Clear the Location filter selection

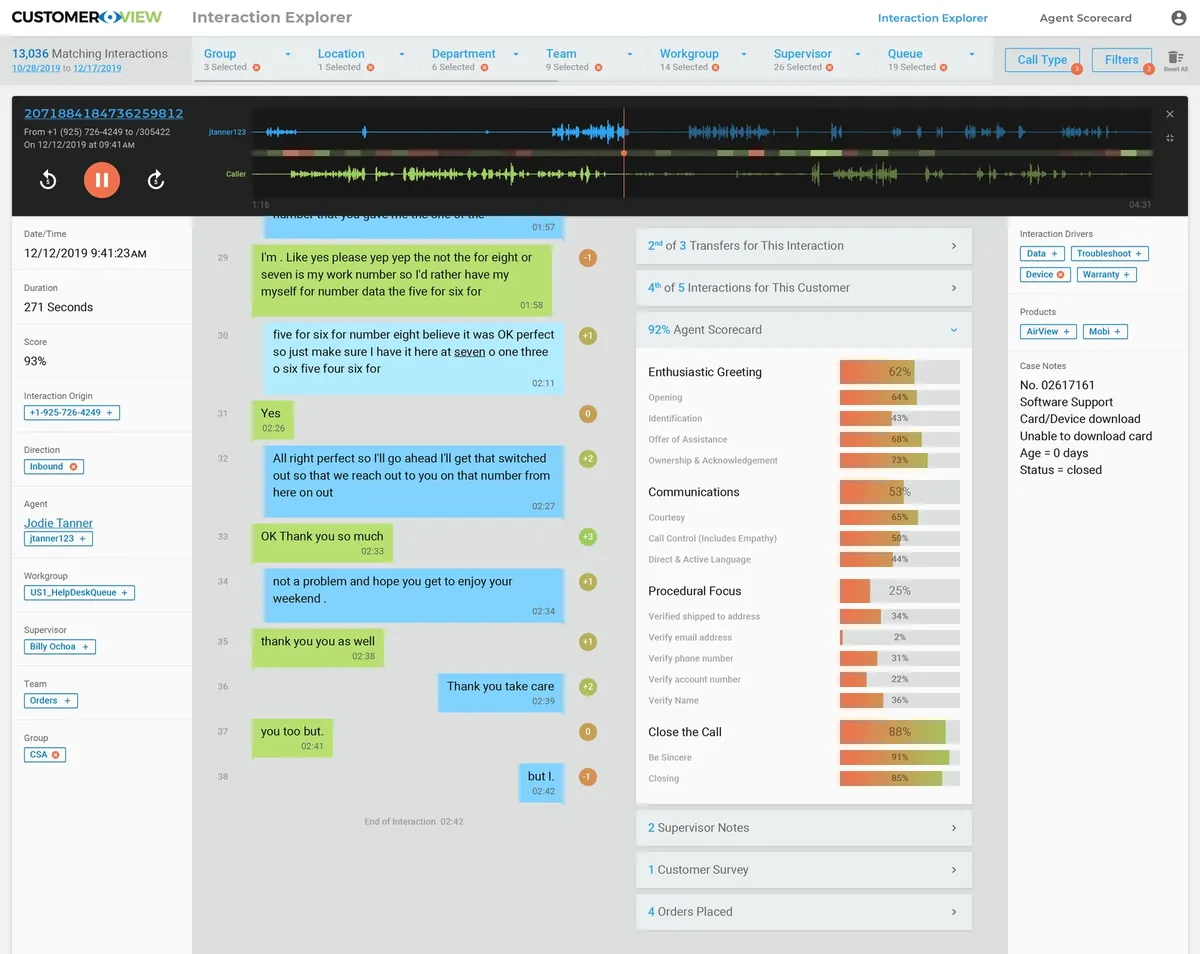click(370, 68)
